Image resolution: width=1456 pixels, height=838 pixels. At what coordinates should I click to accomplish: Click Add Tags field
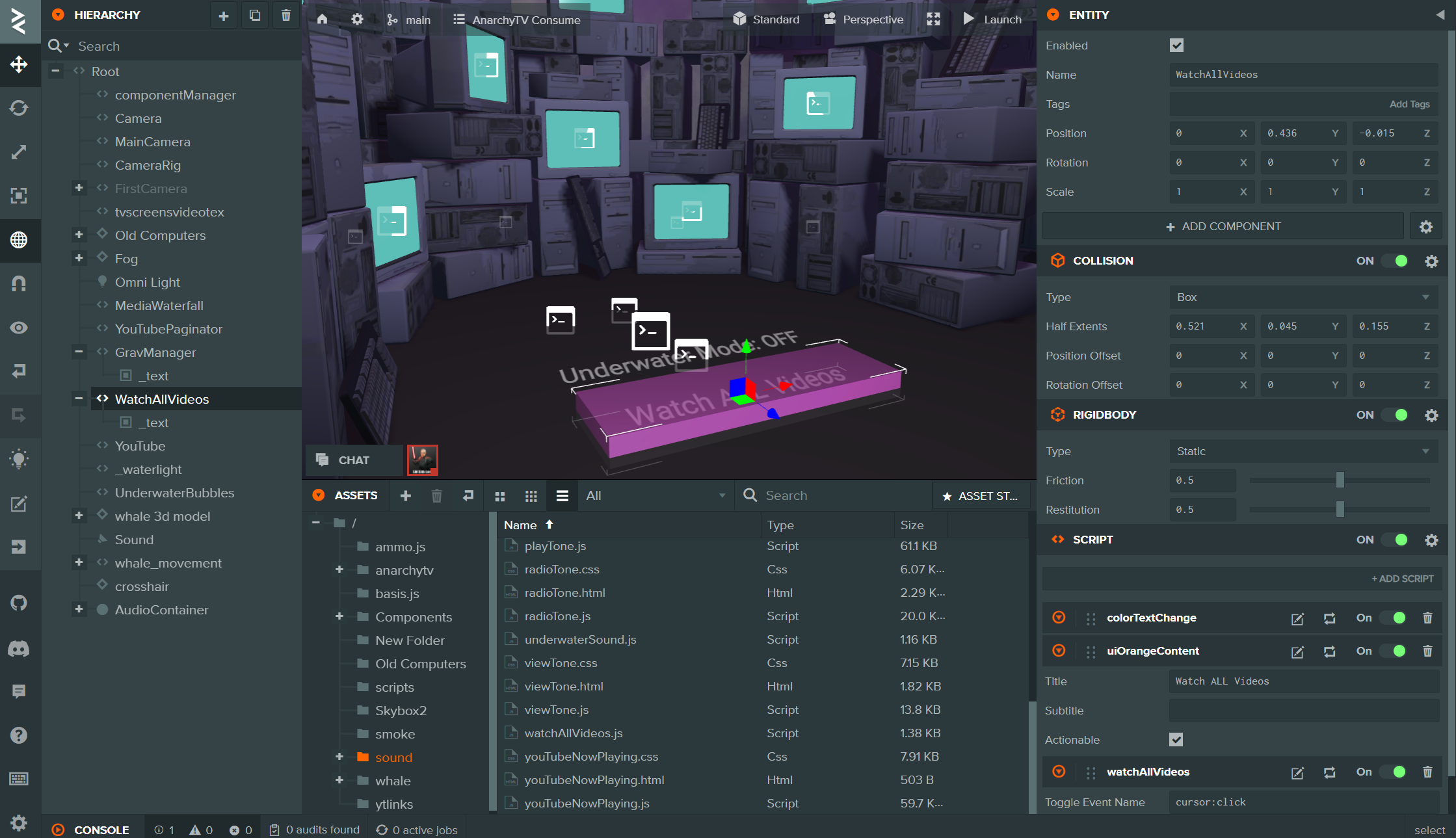(1303, 104)
